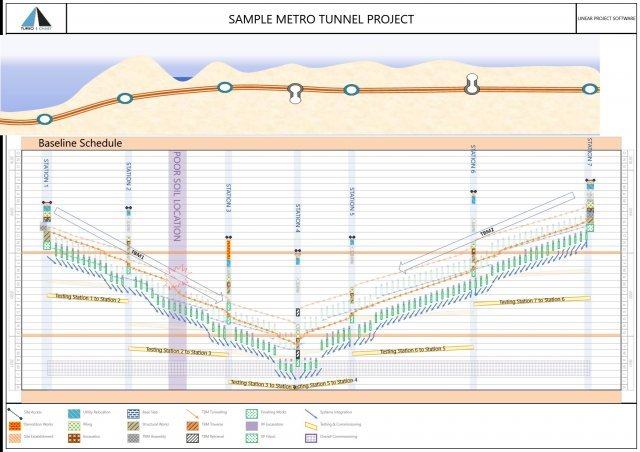Click the 'Utility Relocation' legend label
This screenshot has width=640, height=452.
[x=97, y=413]
